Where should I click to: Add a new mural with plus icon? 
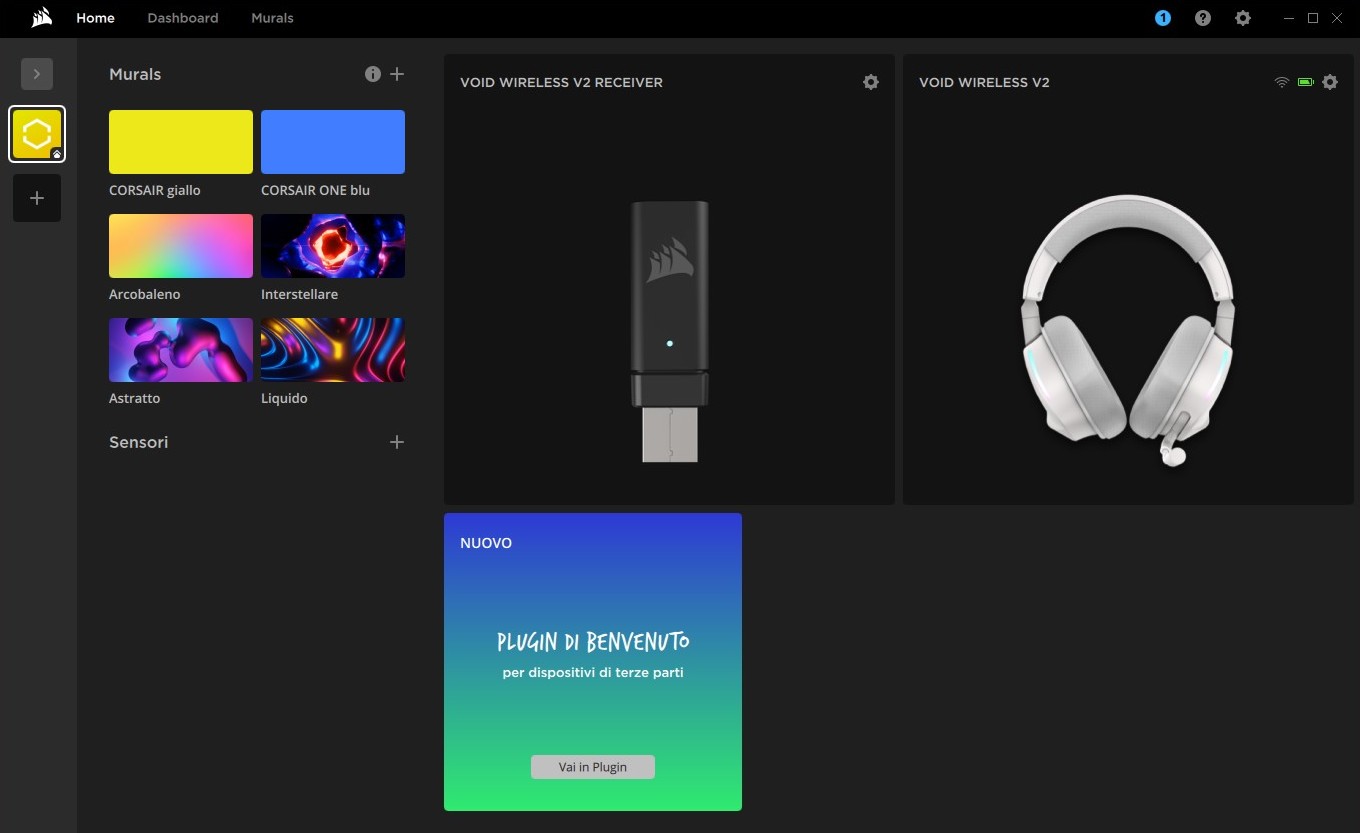point(397,74)
